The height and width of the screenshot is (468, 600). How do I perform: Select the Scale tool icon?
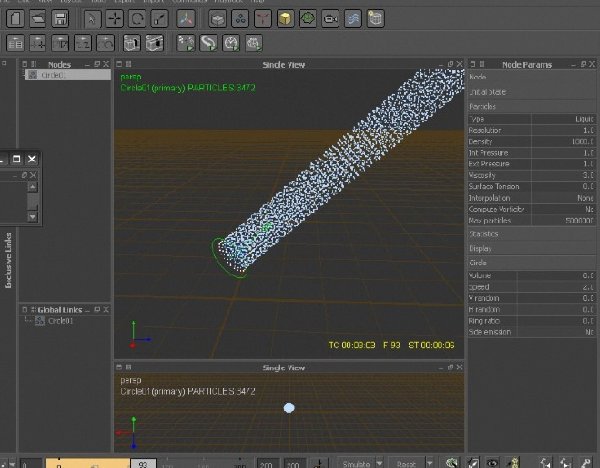tap(160, 18)
